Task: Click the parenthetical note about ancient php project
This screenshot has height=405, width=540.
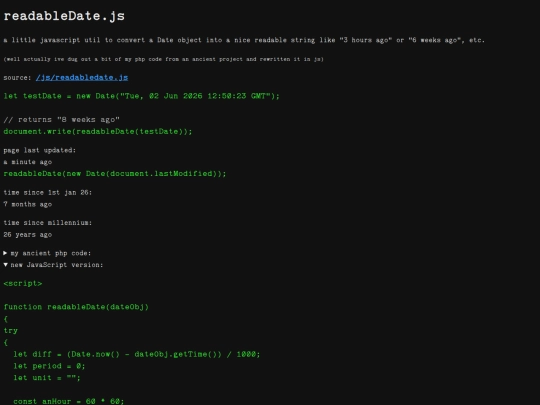Action: (x=163, y=59)
